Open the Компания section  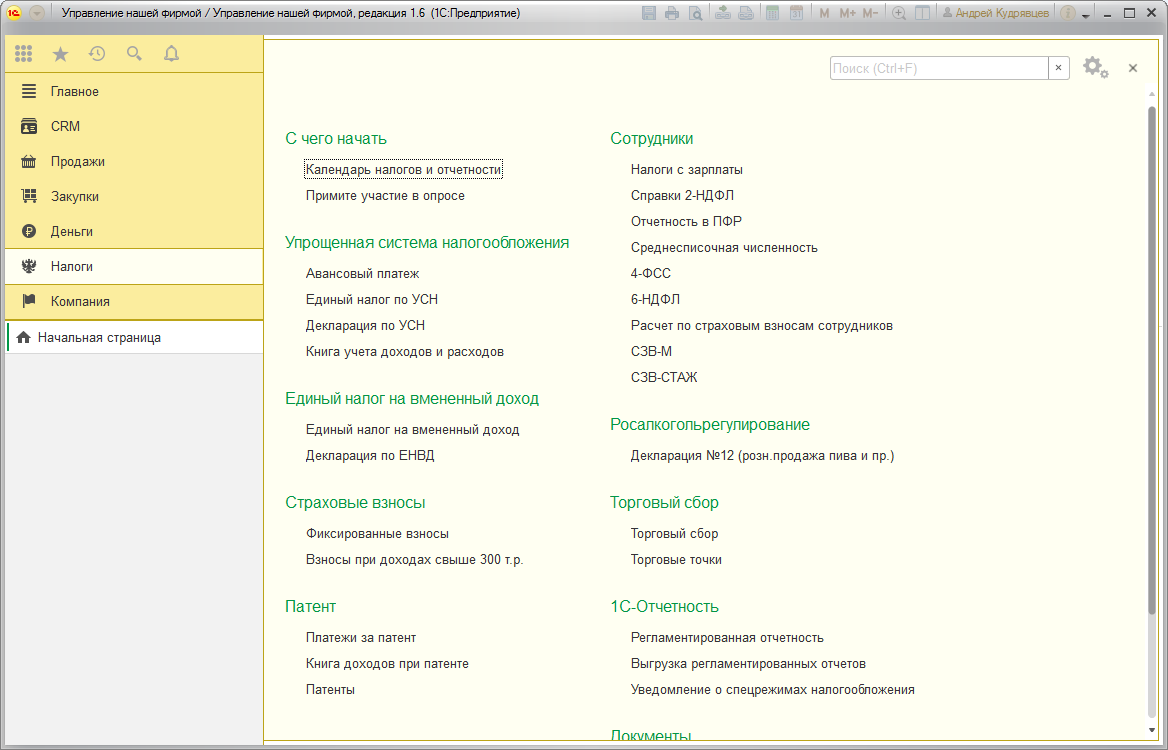[134, 302]
